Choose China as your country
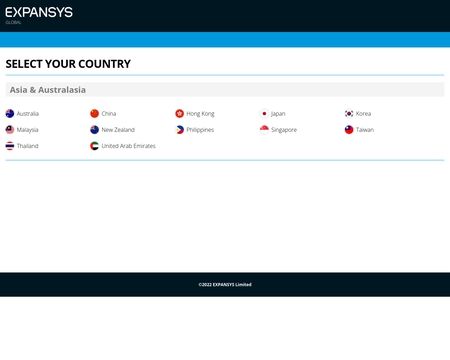450x360 pixels. 109,114
